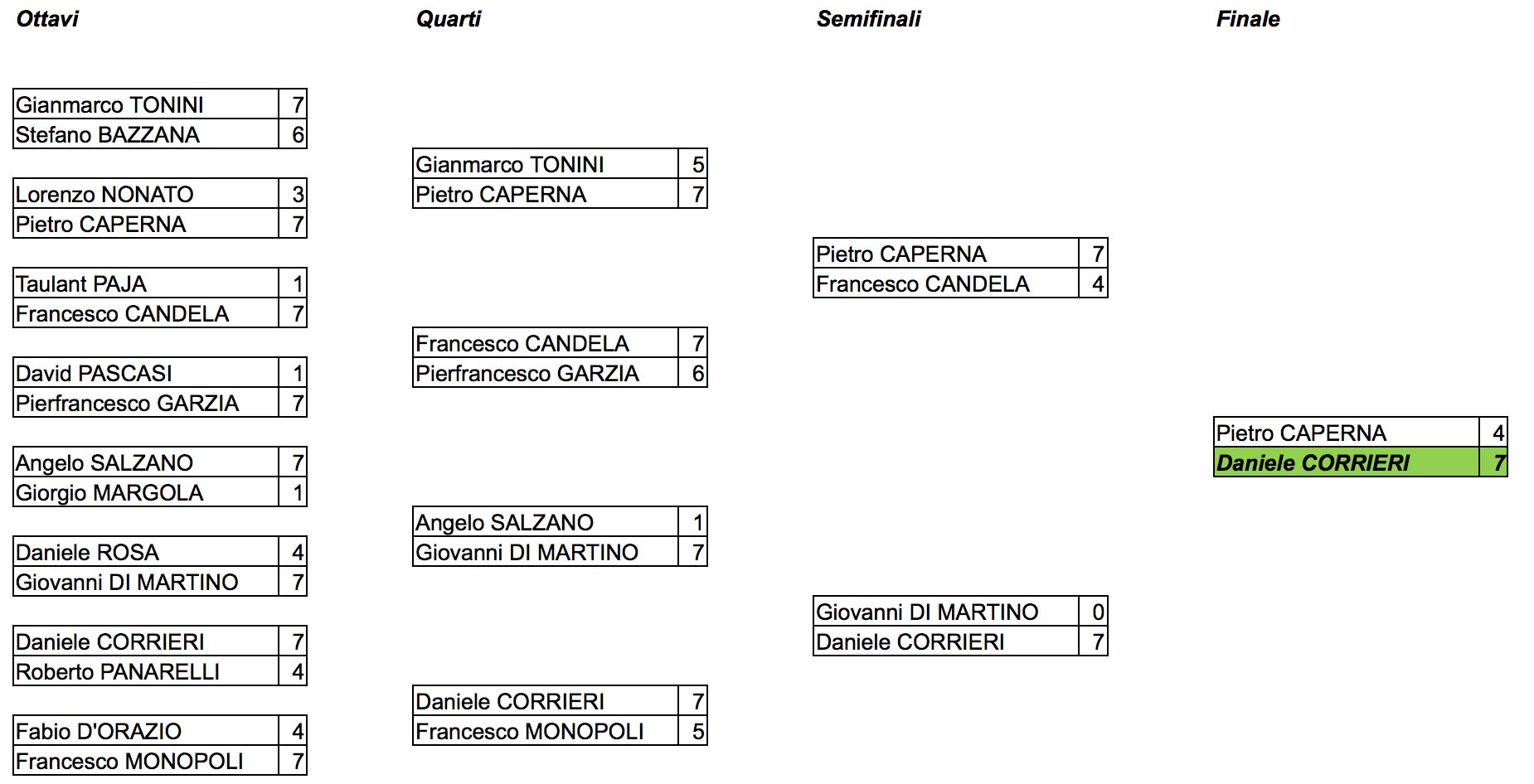1534x784 pixels.
Task: Select the green Daniele CORRIERI winner cell
Action: (1347, 462)
